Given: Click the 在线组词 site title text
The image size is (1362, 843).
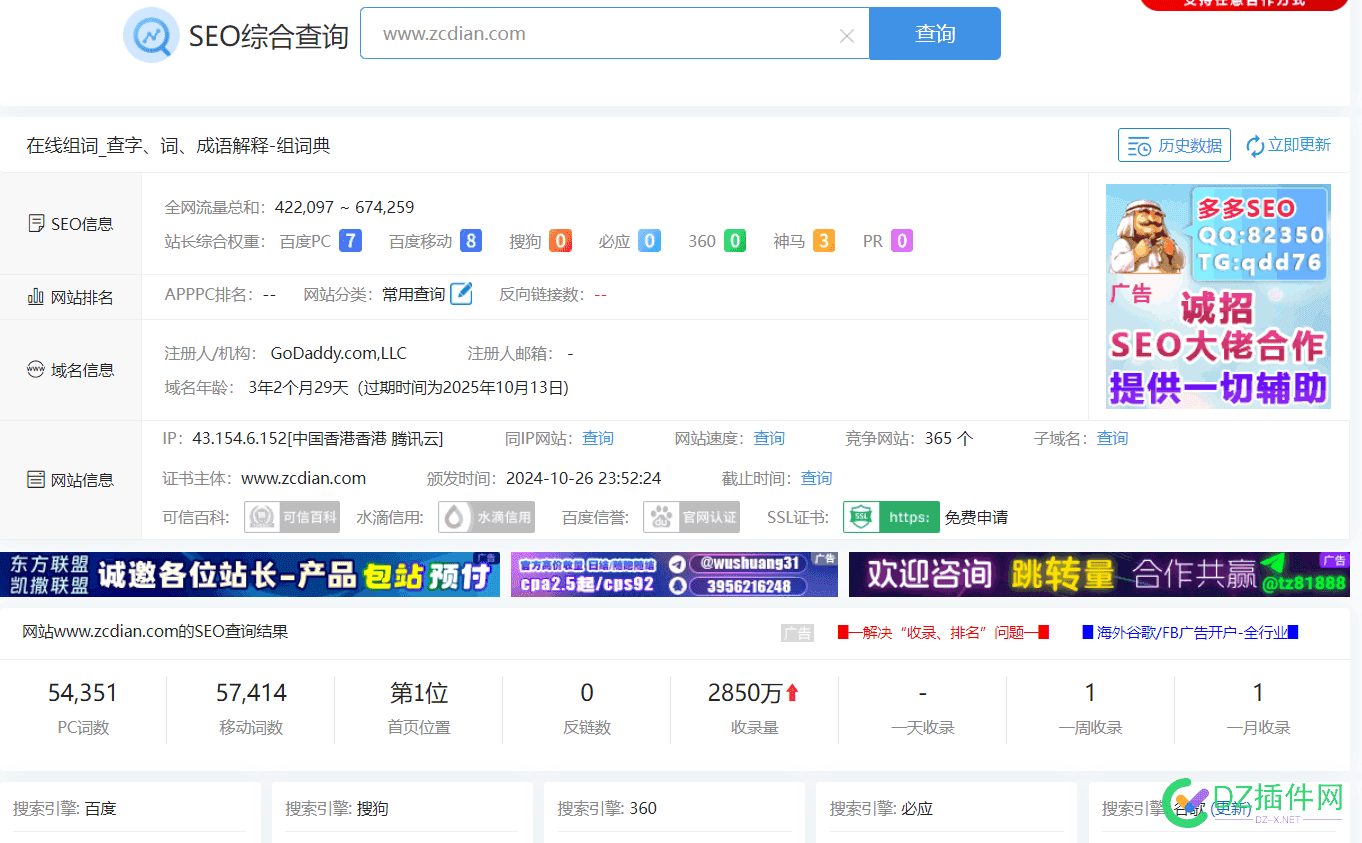Looking at the screenshot, I should tap(178, 146).
